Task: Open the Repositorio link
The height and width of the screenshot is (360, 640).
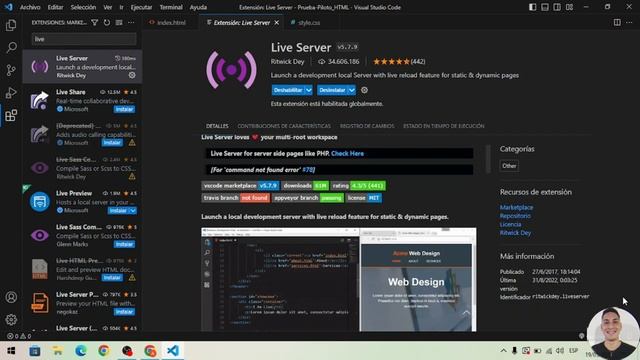Action: point(515,216)
